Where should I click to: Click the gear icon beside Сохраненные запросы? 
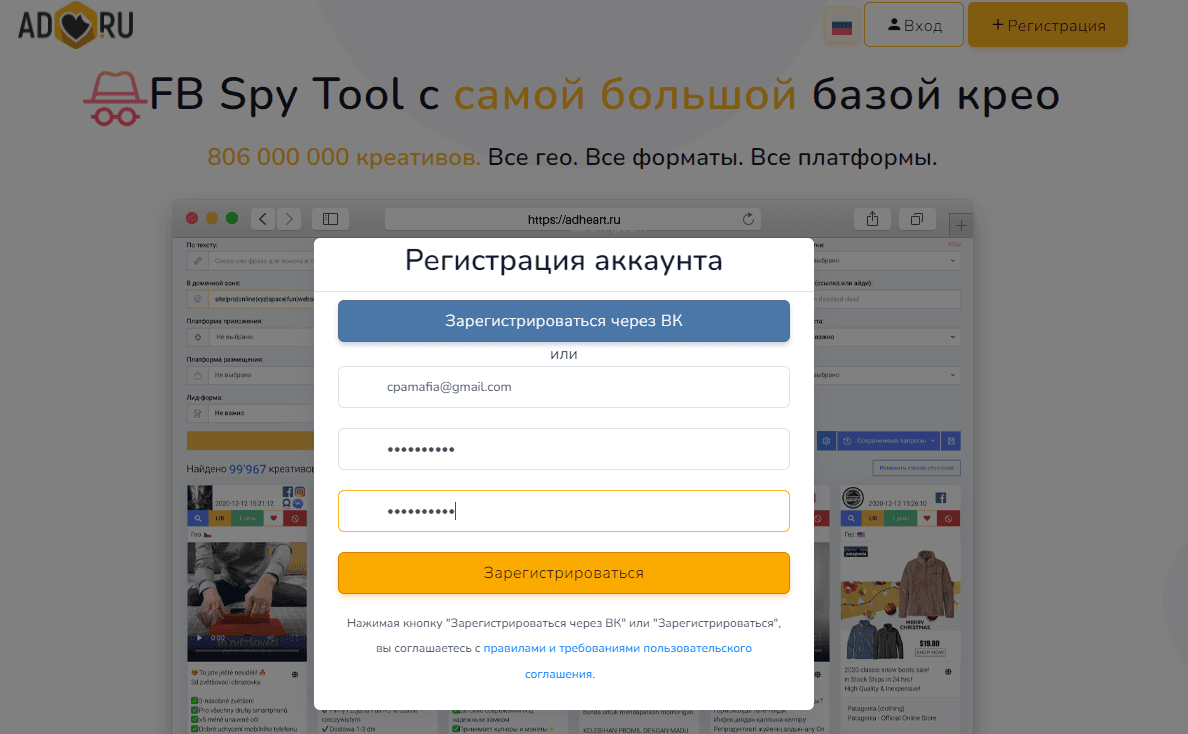point(826,441)
